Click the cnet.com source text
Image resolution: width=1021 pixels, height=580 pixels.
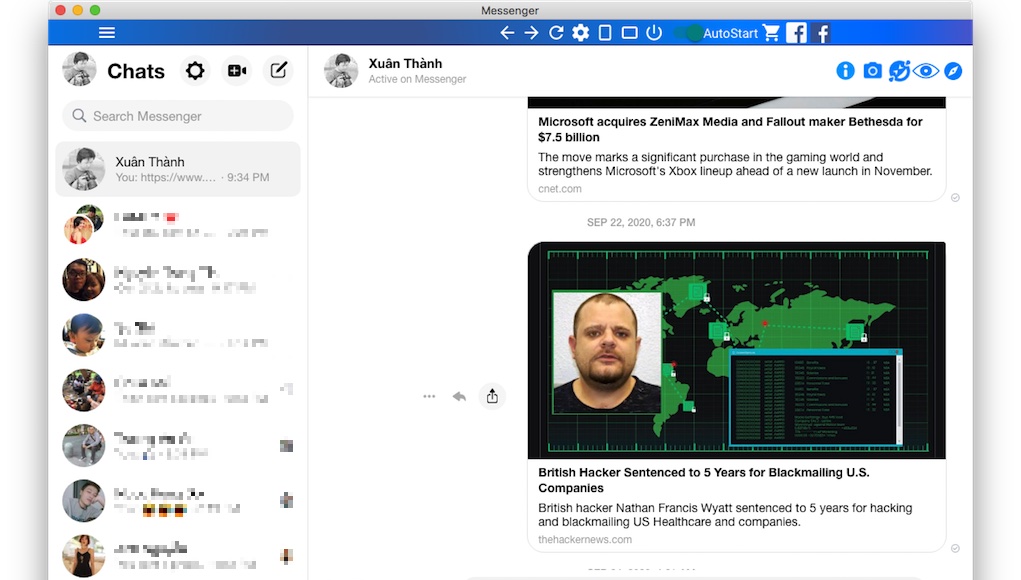560,189
